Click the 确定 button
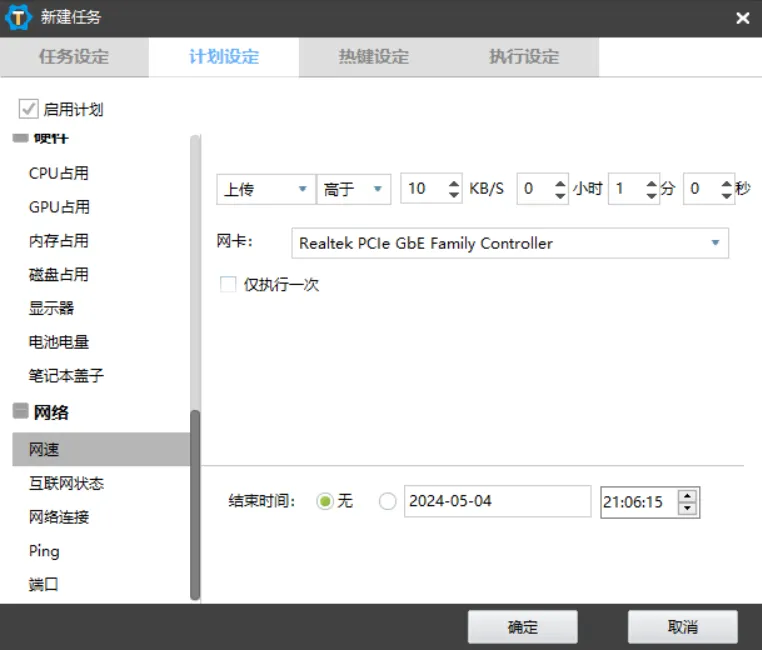762x650 pixels. tap(523, 627)
